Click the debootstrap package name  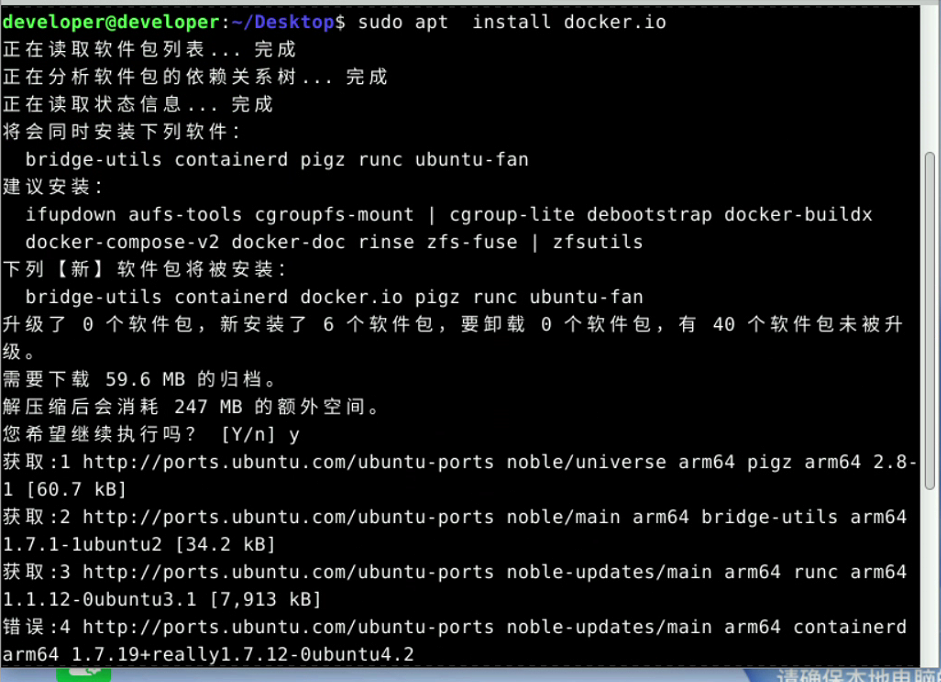[649, 215]
